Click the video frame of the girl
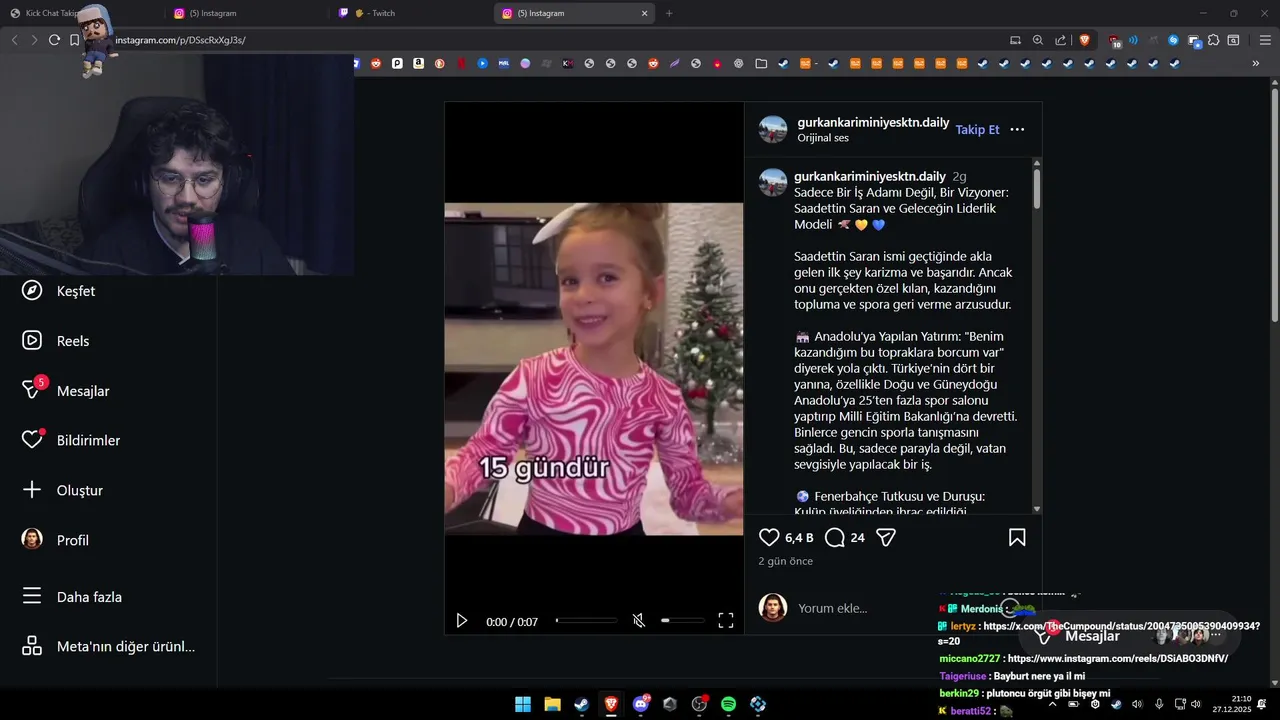 [594, 369]
